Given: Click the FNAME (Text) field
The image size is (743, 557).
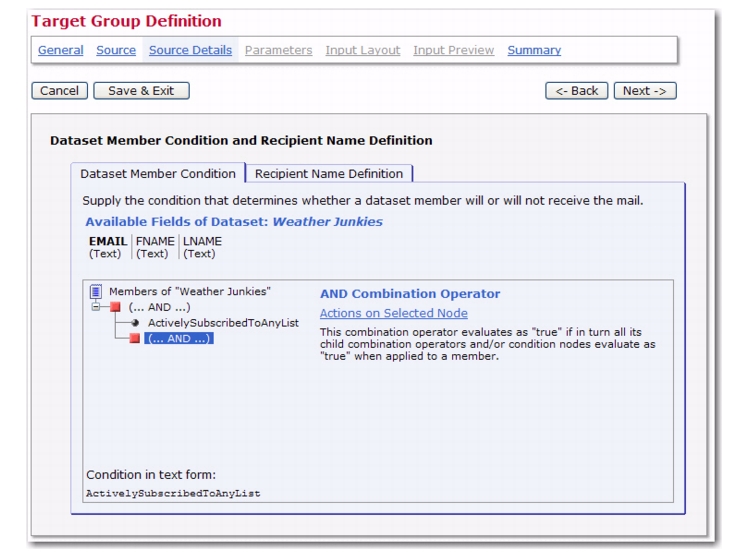Looking at the screenshot, I should (155, 247).
